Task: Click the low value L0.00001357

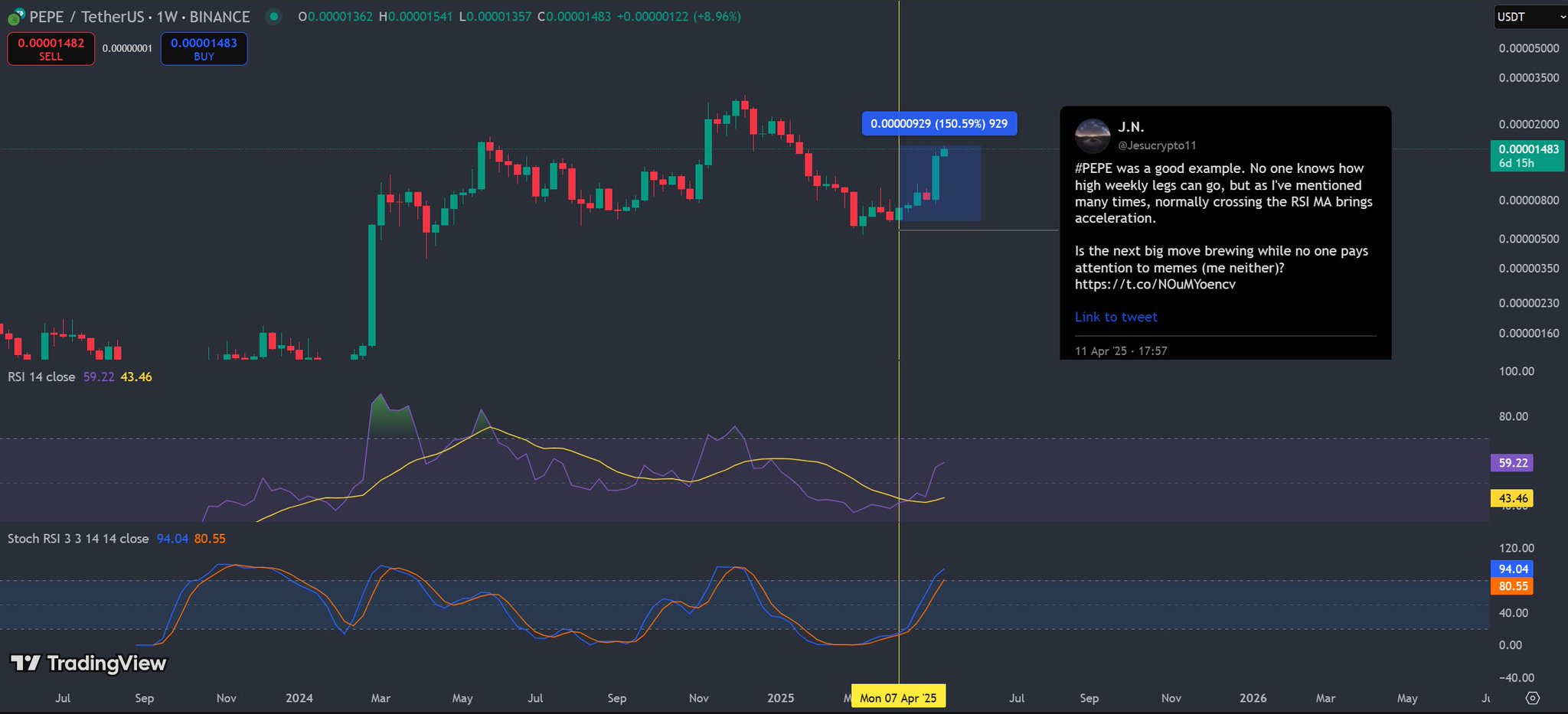Action: (x=495, y=17)
